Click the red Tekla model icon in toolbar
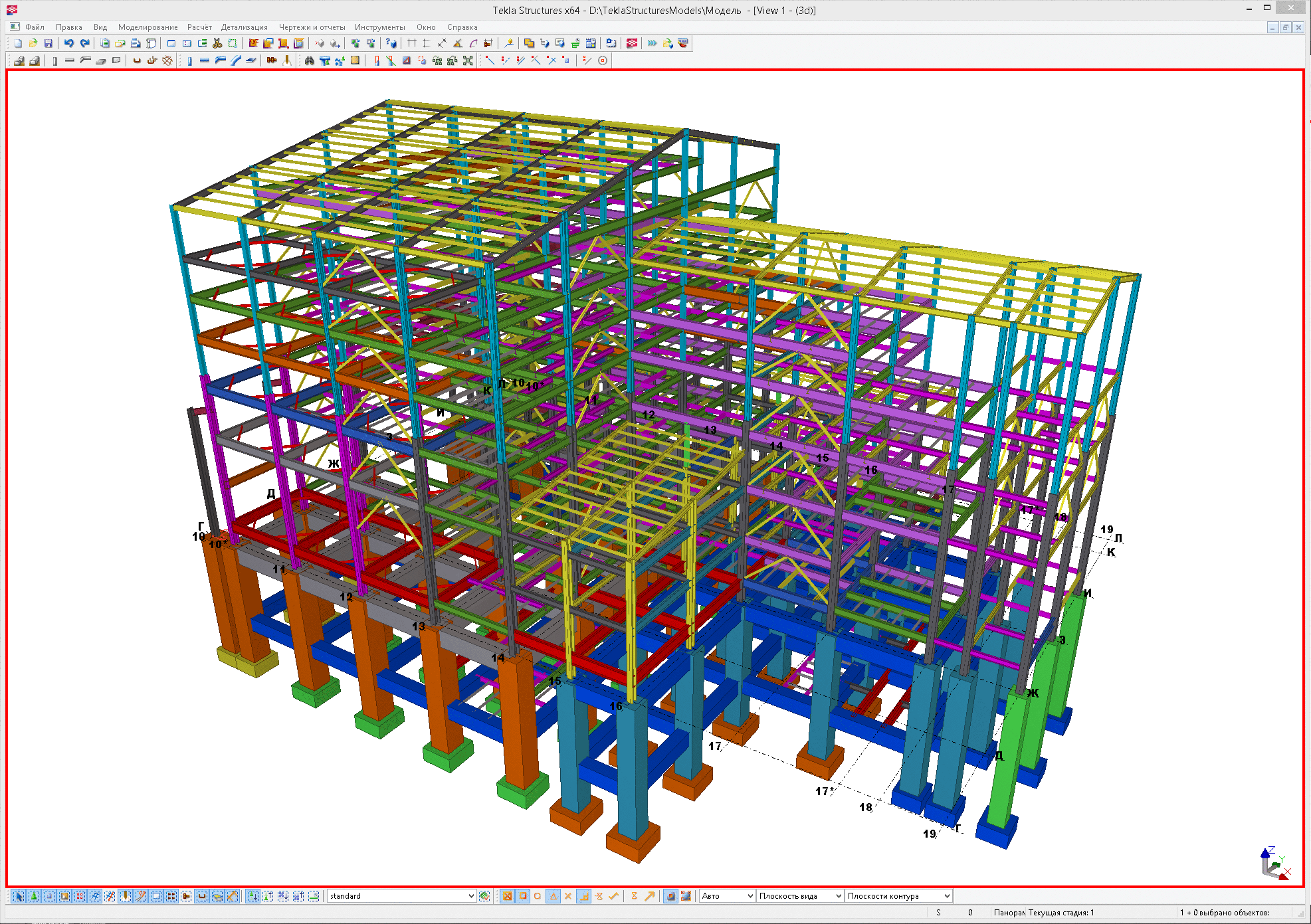The height and width of the screenshot is (924, 1311). click(x=632, y=43)
